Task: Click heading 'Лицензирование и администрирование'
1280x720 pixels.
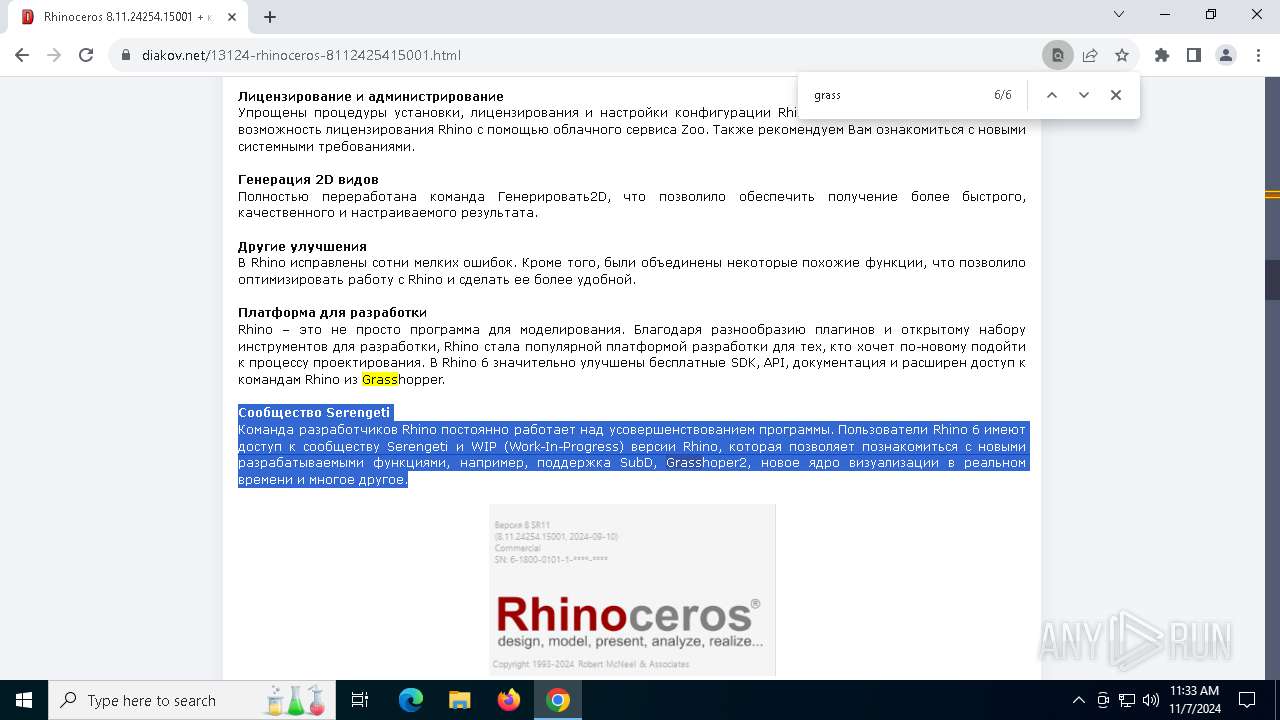Action: pyautogui.click(x=371, y=97)
